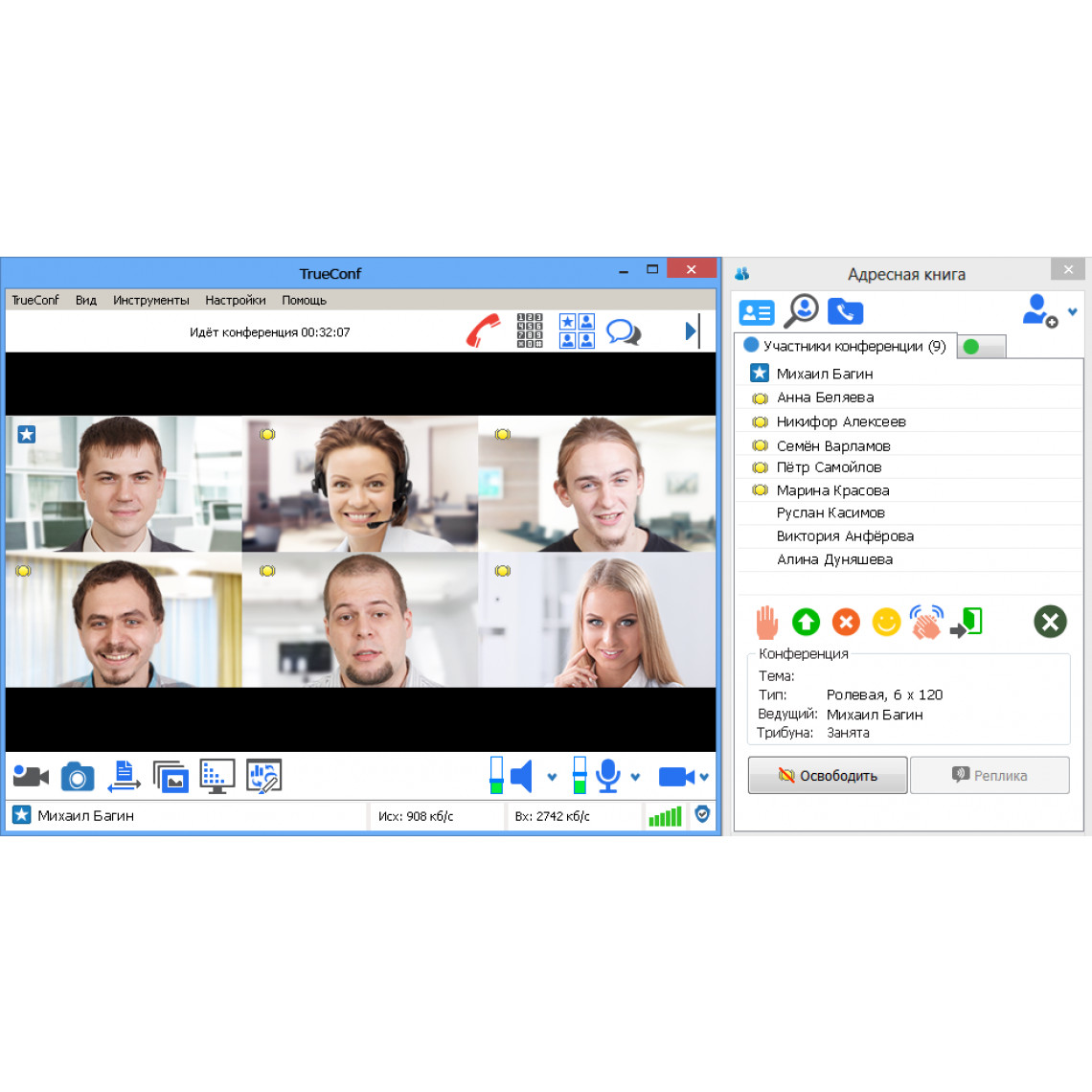Search users with the magnifier icon
Viewport: 1092px width, 1092px height.
click(801, 310)
